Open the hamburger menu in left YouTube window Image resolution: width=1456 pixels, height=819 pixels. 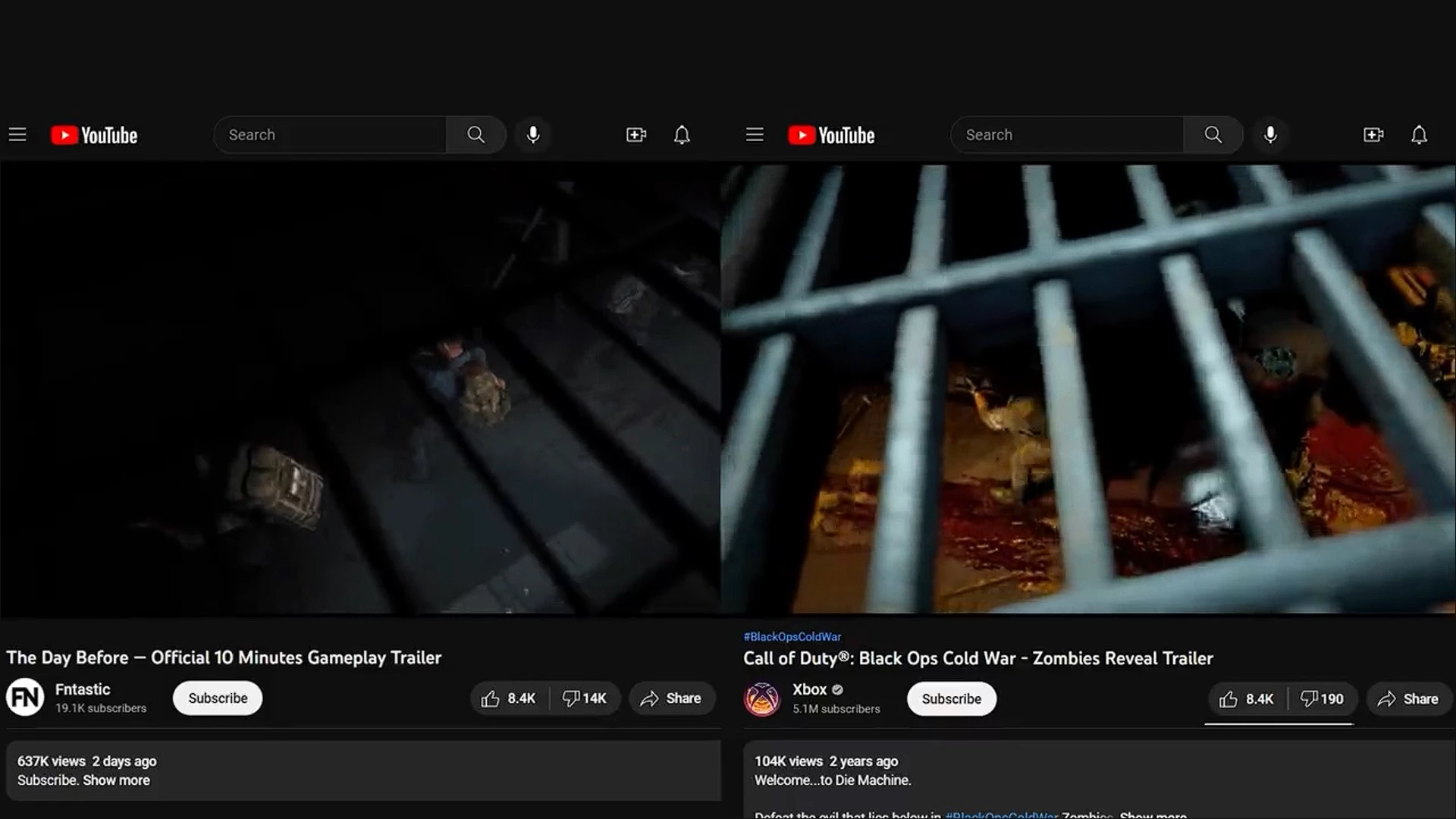pyautogui.click(x=17, y=135)
